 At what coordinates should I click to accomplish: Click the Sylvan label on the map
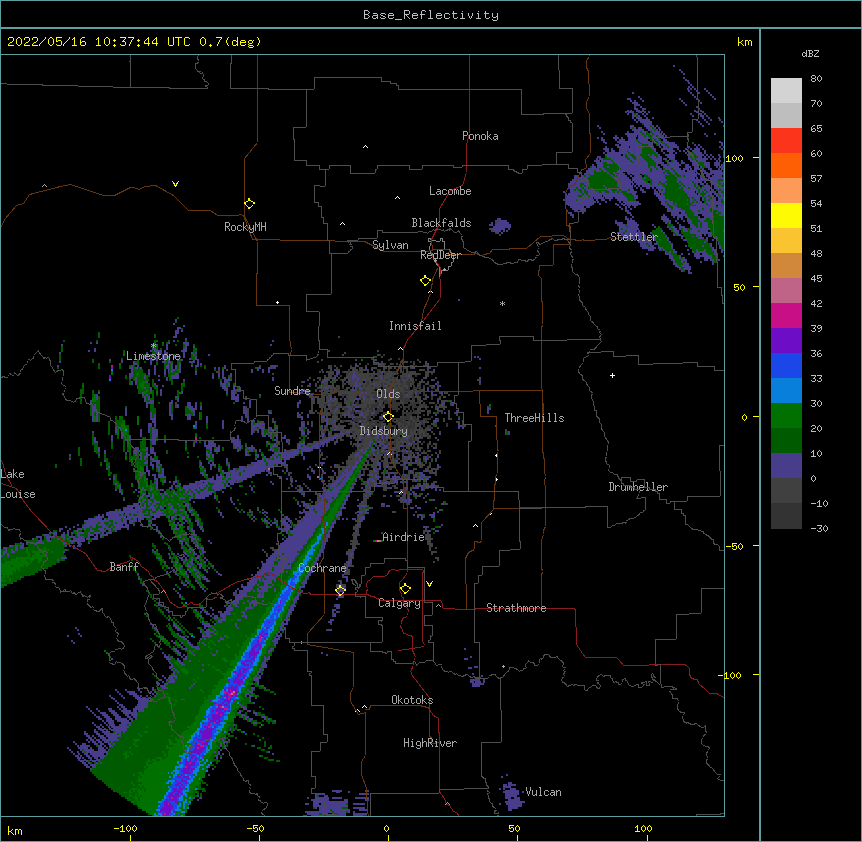390,245
